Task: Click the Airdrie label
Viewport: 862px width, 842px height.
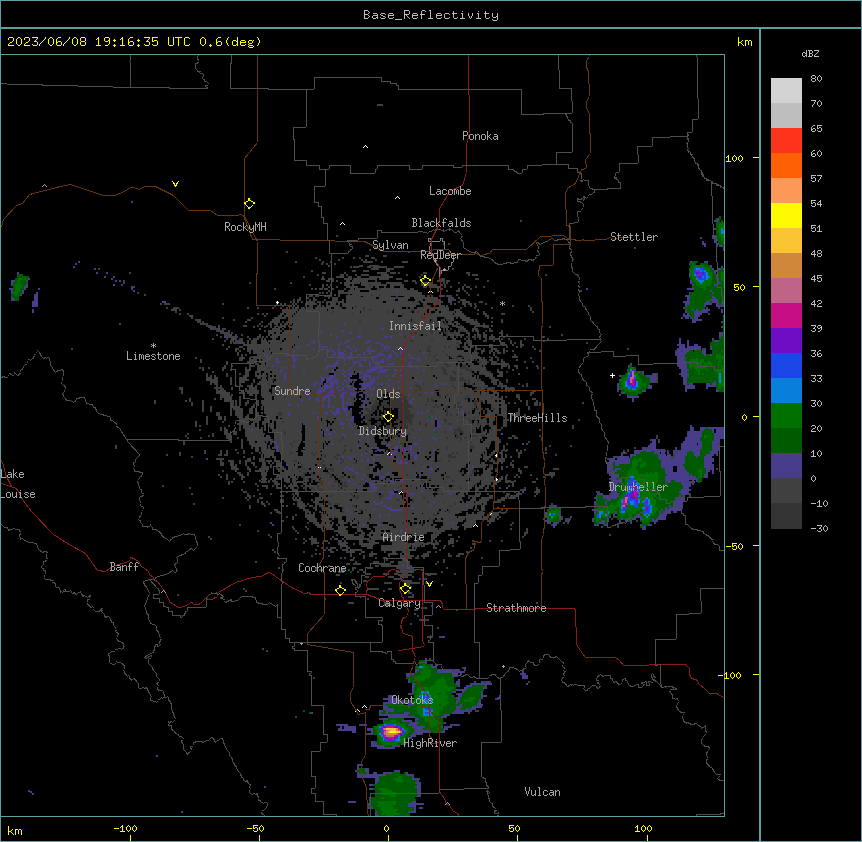Action: click(x=404, y=537)
